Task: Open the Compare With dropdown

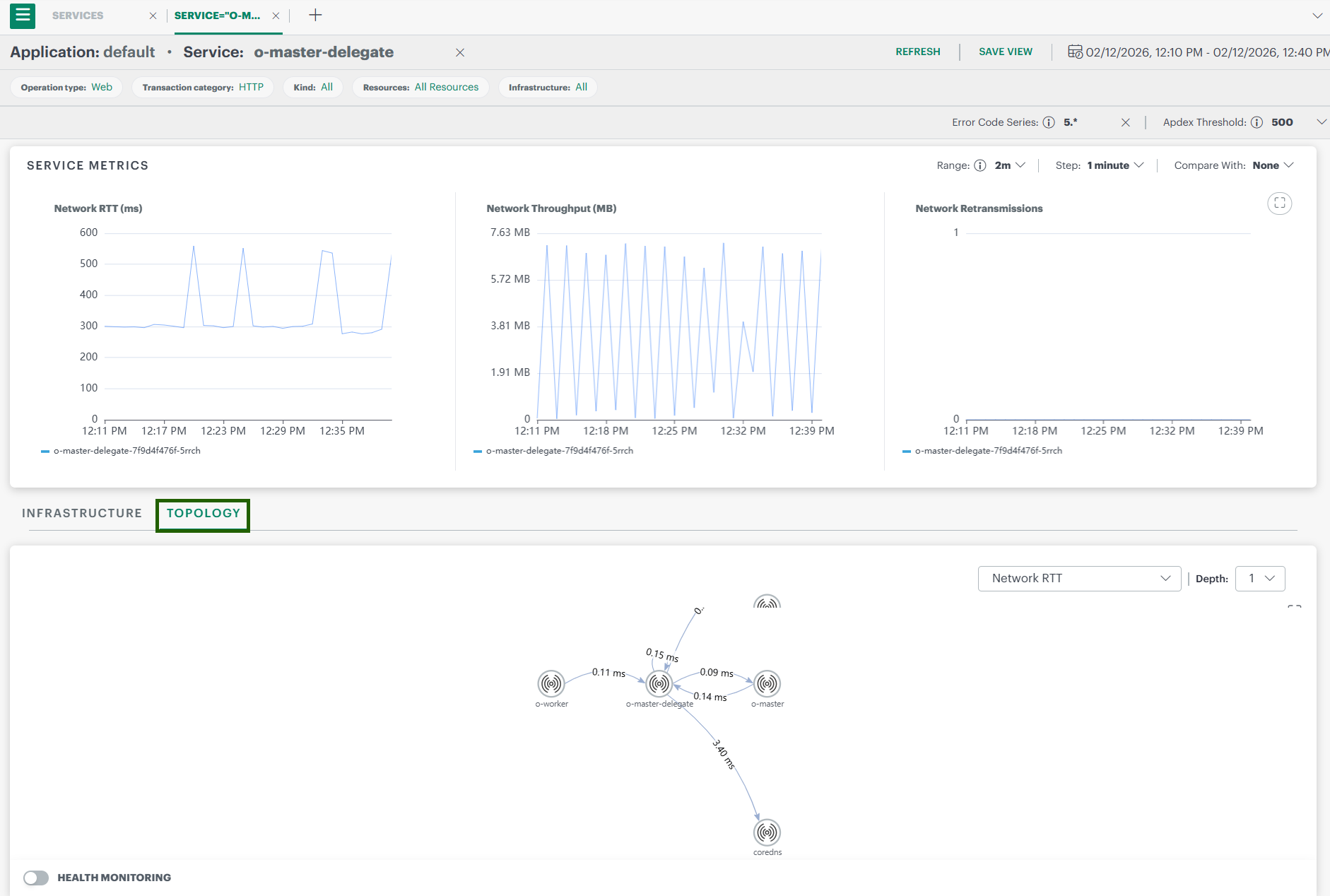Action: pyautogui.click(x=1272, y=165)
